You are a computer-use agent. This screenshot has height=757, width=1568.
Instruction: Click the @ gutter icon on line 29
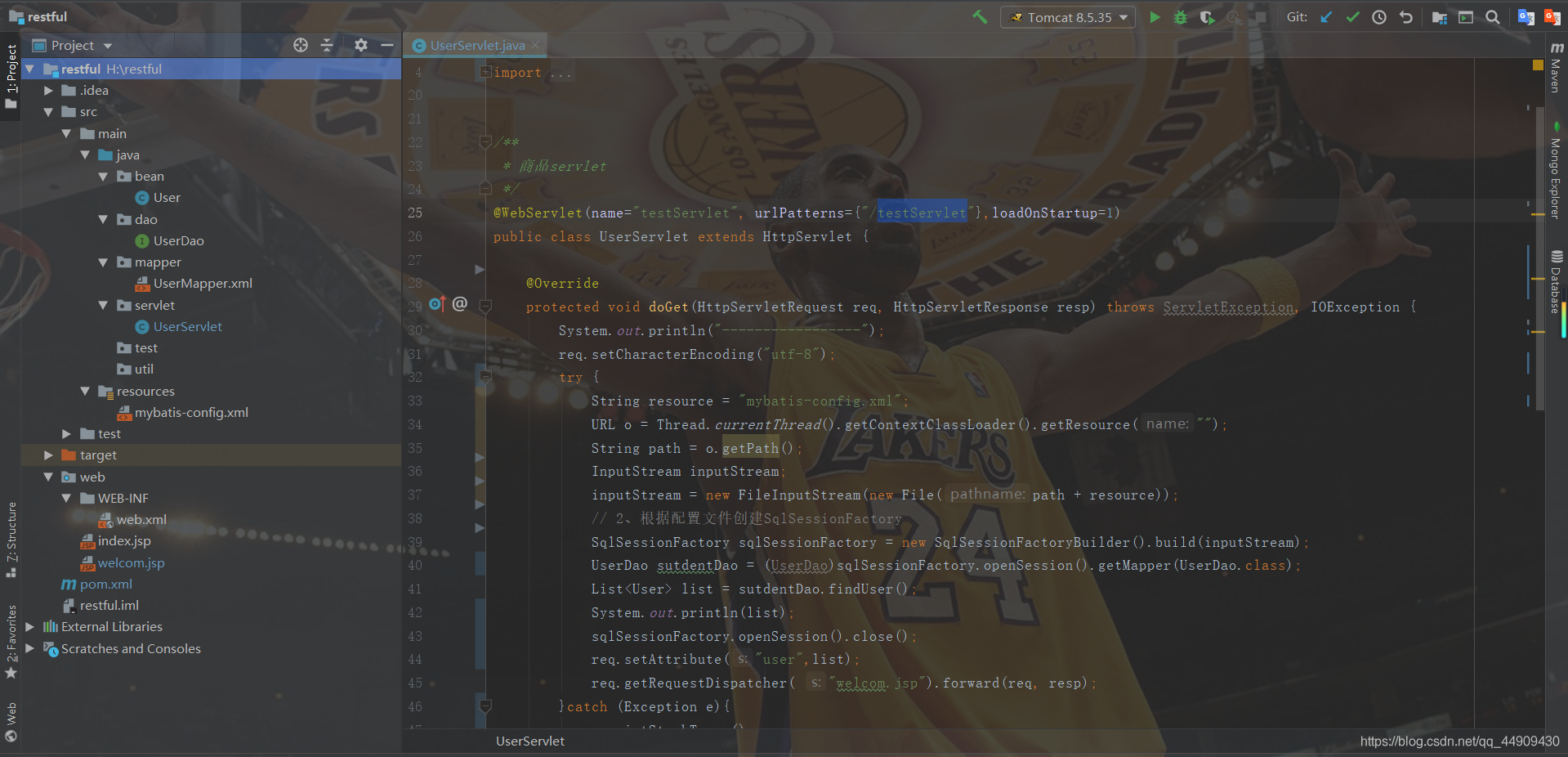(x=460, y=304)
